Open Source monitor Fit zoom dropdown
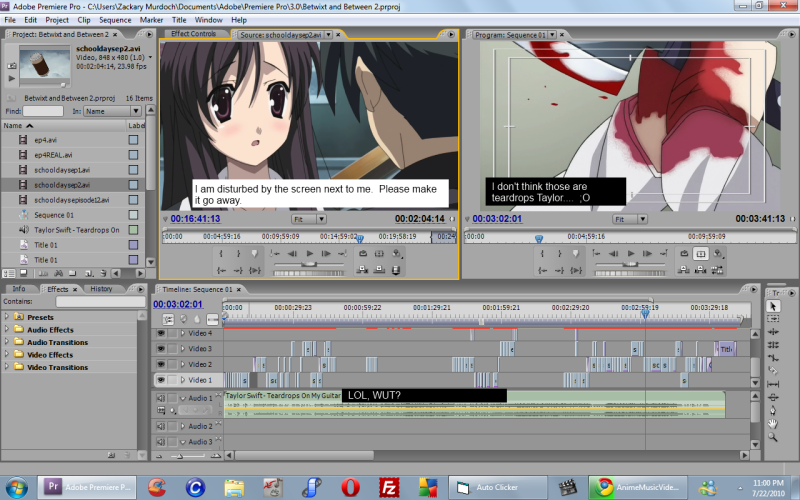This screenshot has width=800, height=500. click(309, 219)
